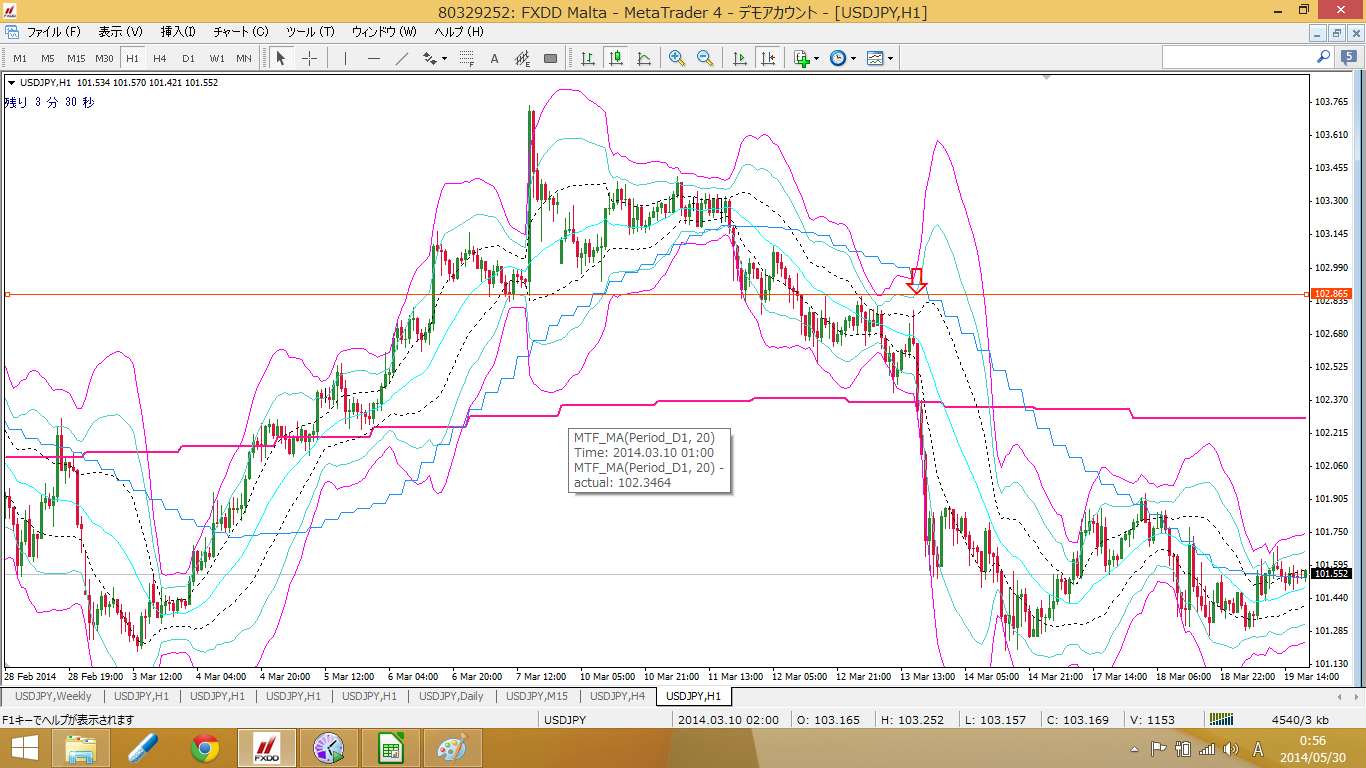Open File Explorer from the taskbar

pyautogui.click(x=80, y=748)
